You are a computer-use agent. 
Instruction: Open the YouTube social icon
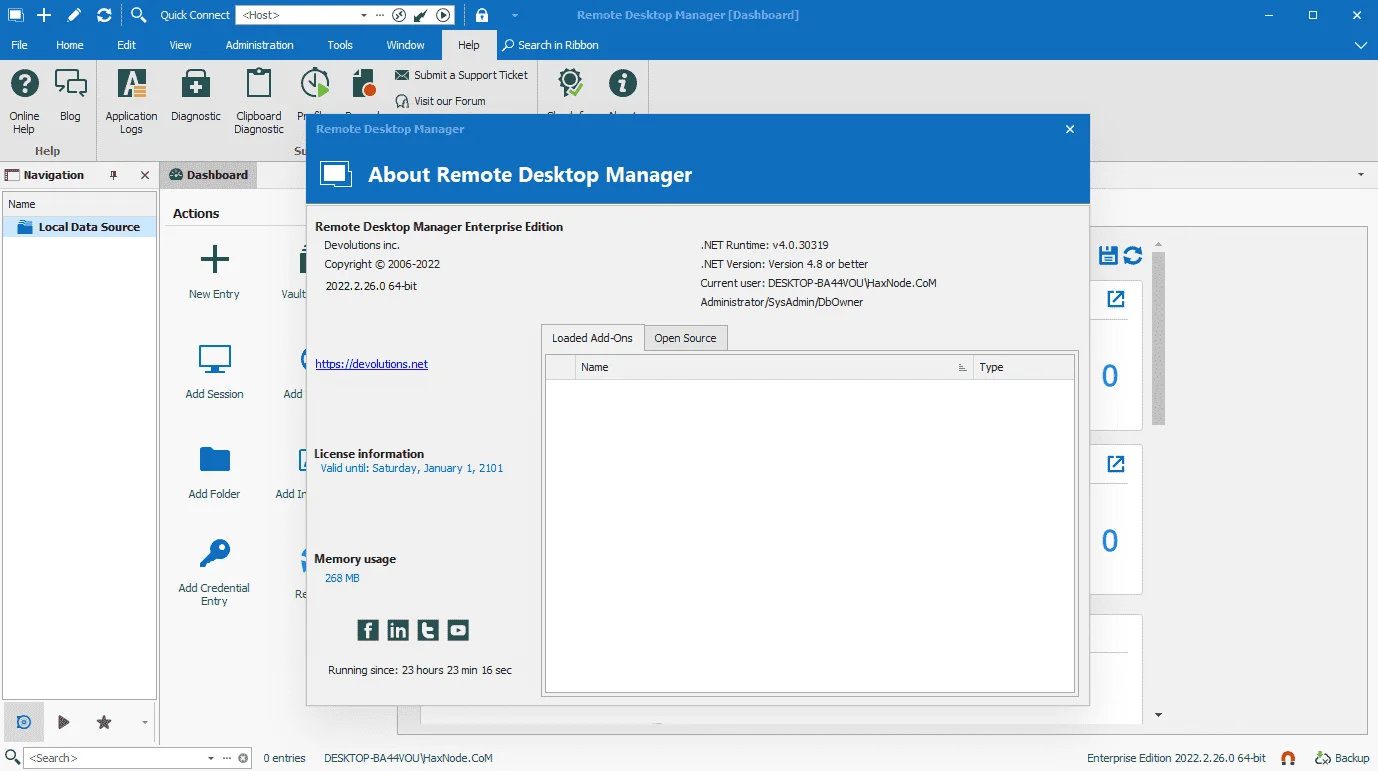[458, 630]
